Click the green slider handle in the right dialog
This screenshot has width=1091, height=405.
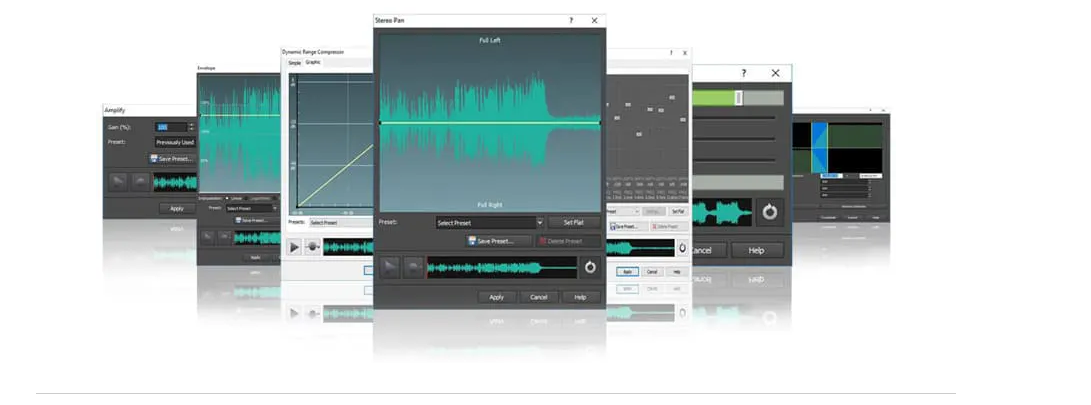[740, 97]
